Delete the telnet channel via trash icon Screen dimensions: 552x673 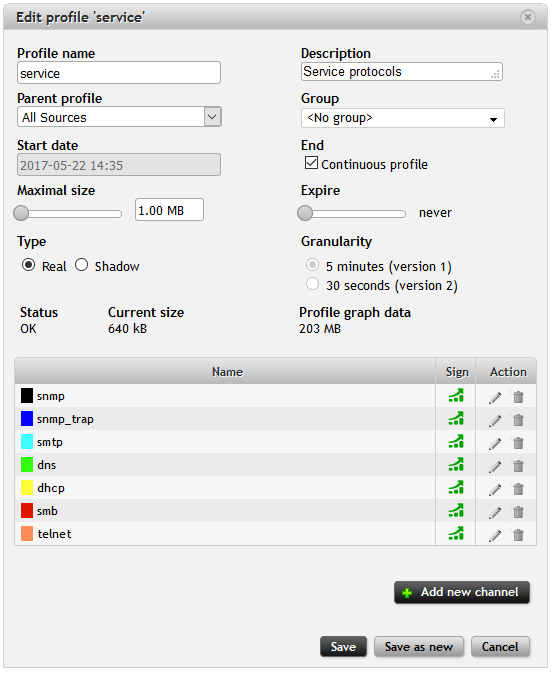tap(518, 535)
